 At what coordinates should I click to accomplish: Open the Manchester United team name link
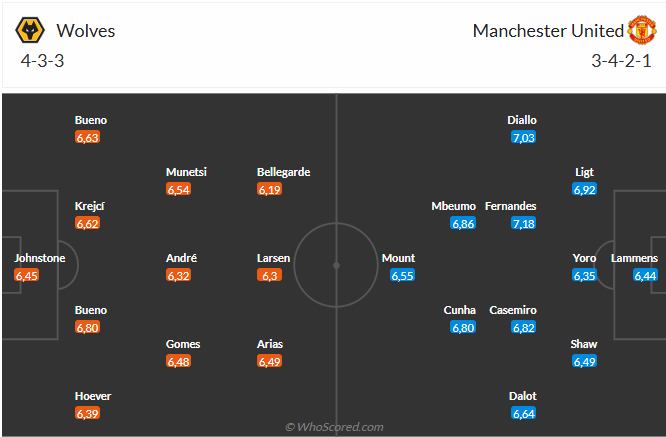[548, 31]
